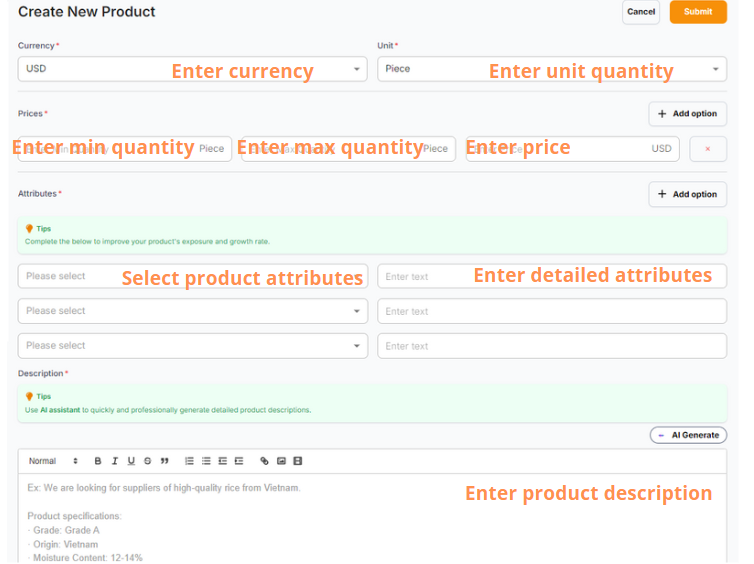Toggle italic text formatting

(115, 461)
